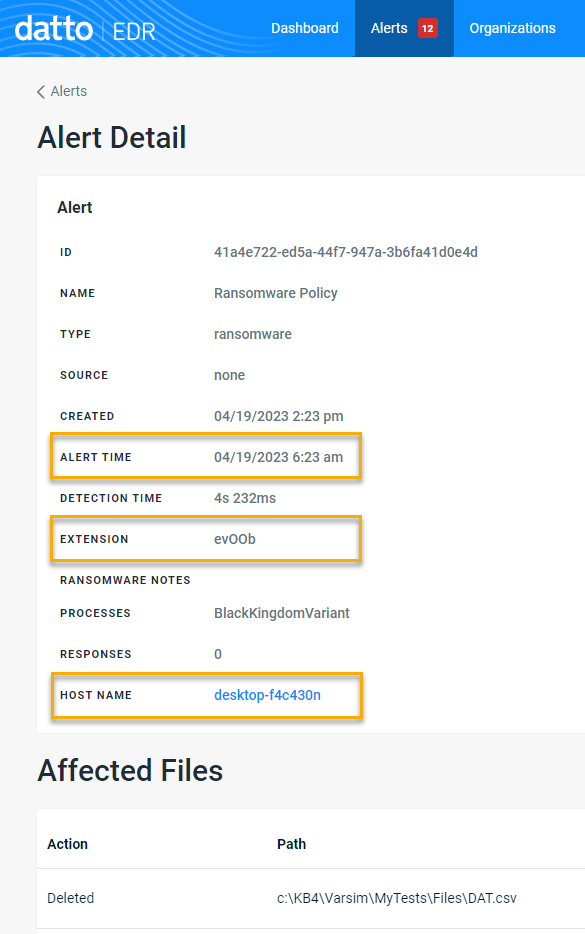
Task: Click the Path column header
Action: [291, 844]
